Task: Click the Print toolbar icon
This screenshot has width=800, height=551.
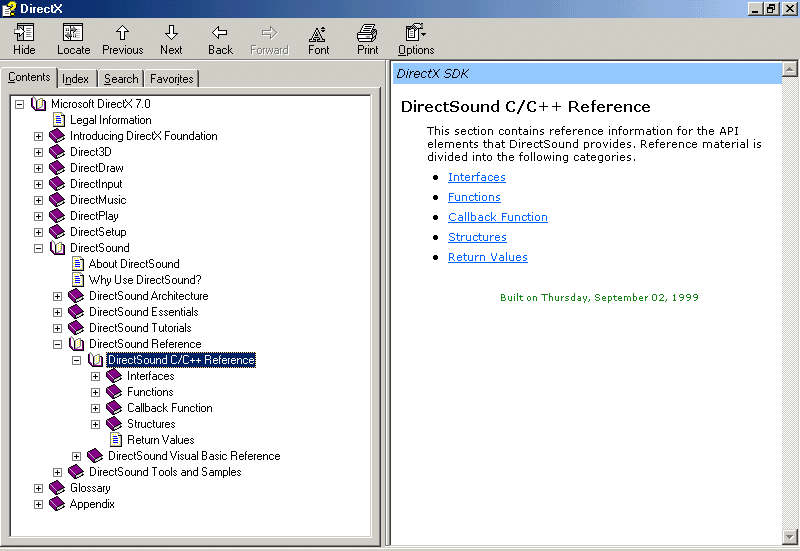Action: coord(367,39)
